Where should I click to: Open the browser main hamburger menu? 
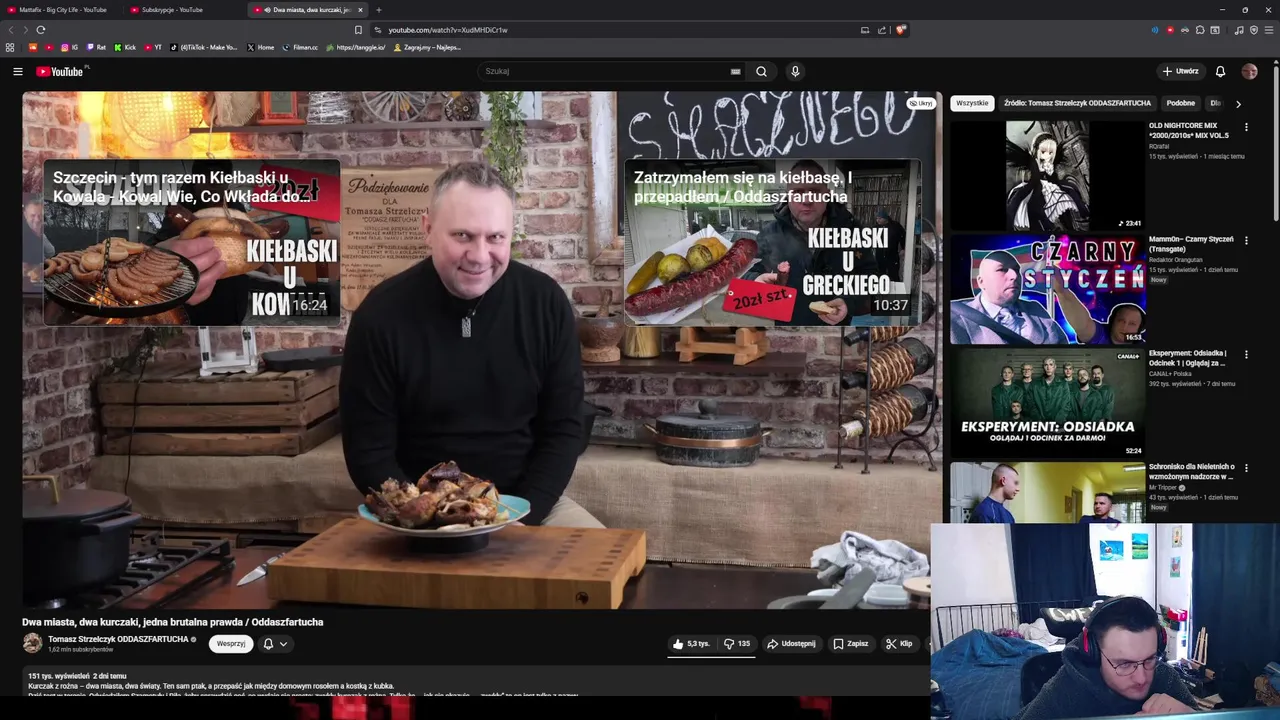coord(1269,30)
